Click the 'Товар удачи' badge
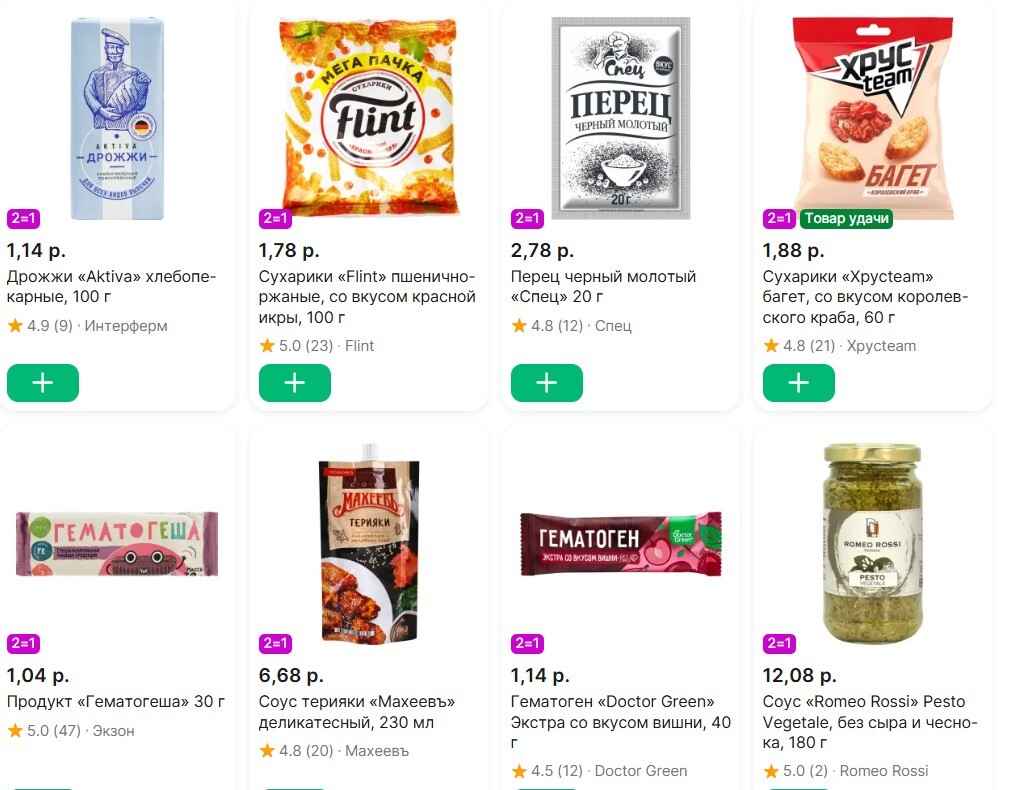Image resolution: width=1016 pixels, height=790 pixels. 846,219
